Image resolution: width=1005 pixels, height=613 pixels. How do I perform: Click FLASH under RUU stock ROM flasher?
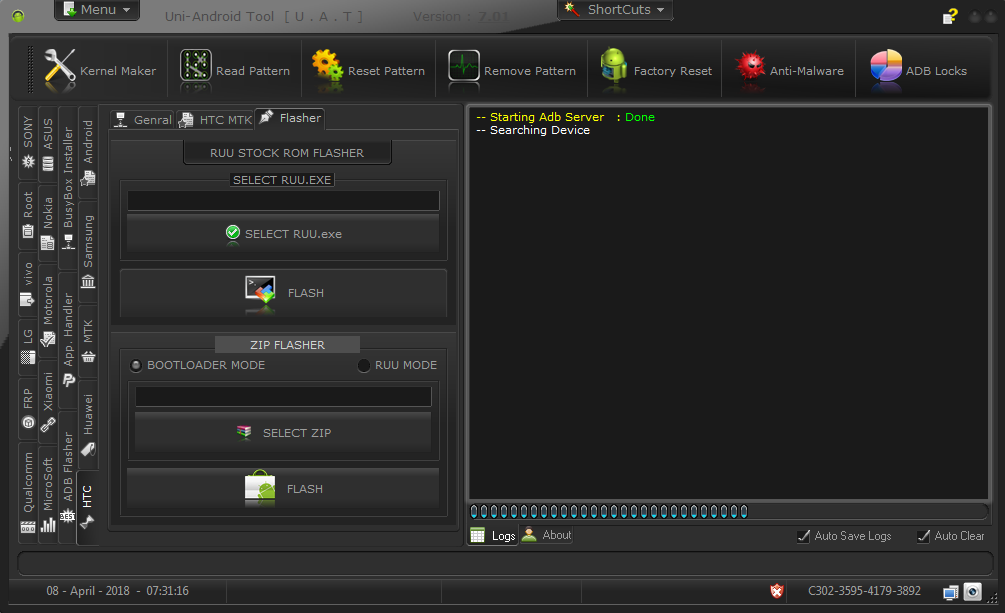click(x=283, y=292)
